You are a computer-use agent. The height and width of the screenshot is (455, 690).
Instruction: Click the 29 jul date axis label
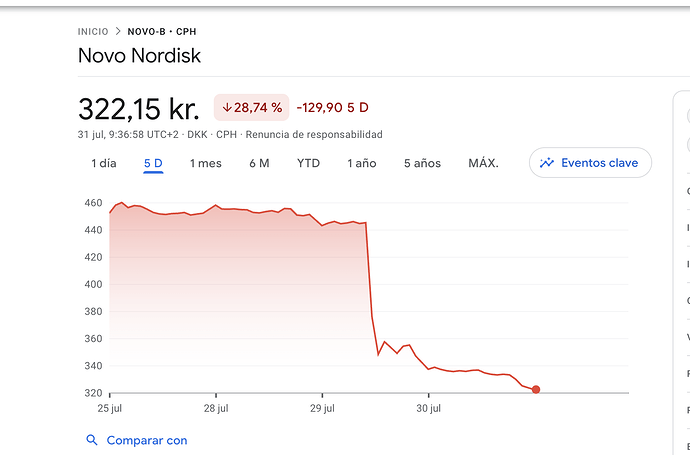click(x=322, y=408)
